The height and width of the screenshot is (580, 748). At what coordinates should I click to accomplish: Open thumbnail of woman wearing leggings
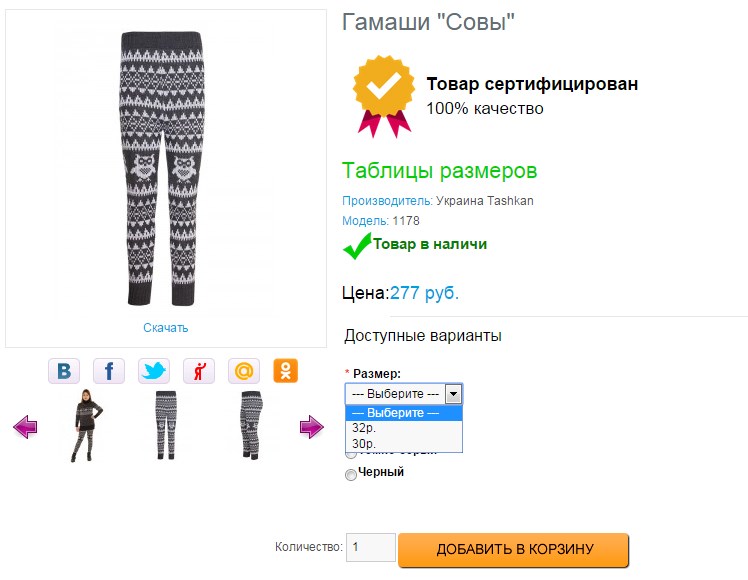[x=82, y=425]
